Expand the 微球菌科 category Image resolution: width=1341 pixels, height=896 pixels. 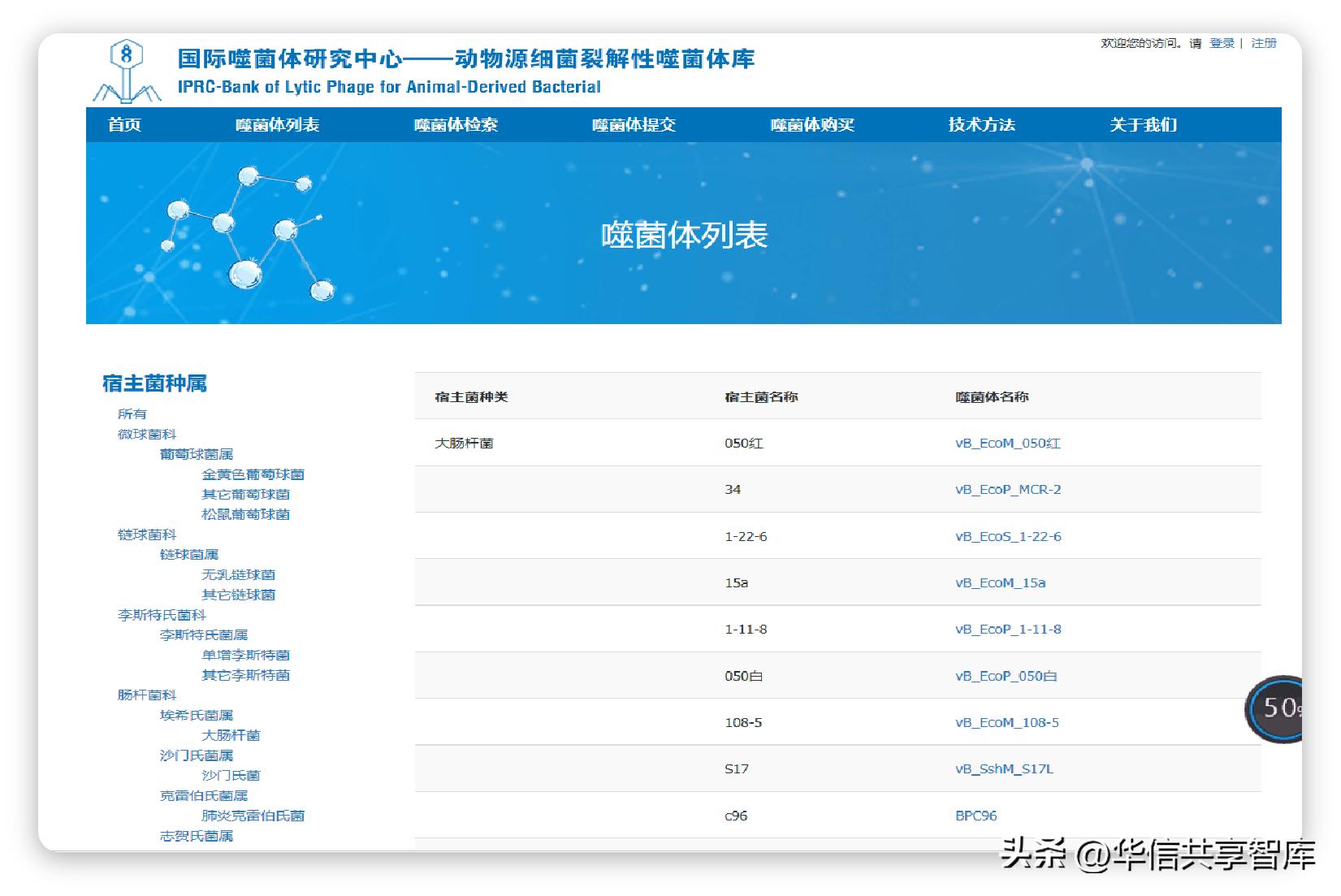[146, 434]
